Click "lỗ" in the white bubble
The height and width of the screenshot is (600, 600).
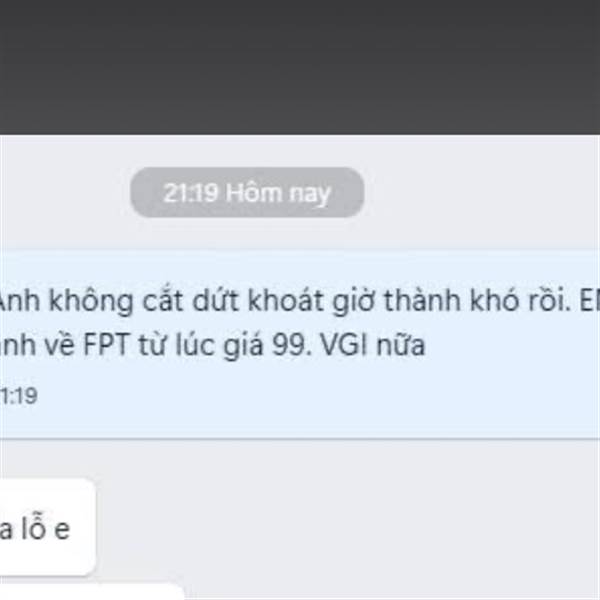click(x=34, y=527)
